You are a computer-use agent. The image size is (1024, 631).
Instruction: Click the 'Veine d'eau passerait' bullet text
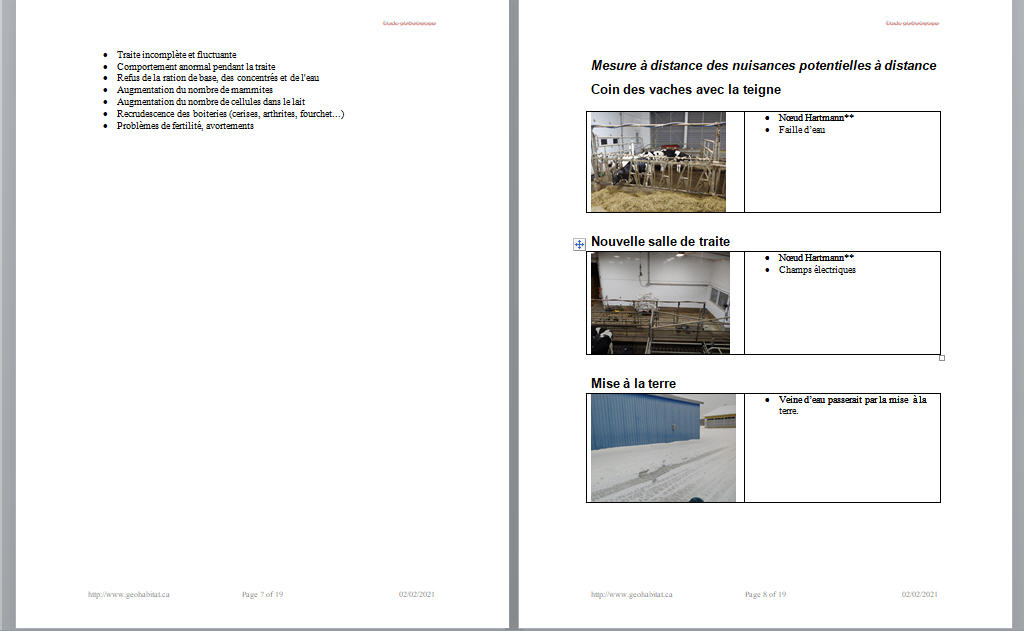(x=852, y=400)
